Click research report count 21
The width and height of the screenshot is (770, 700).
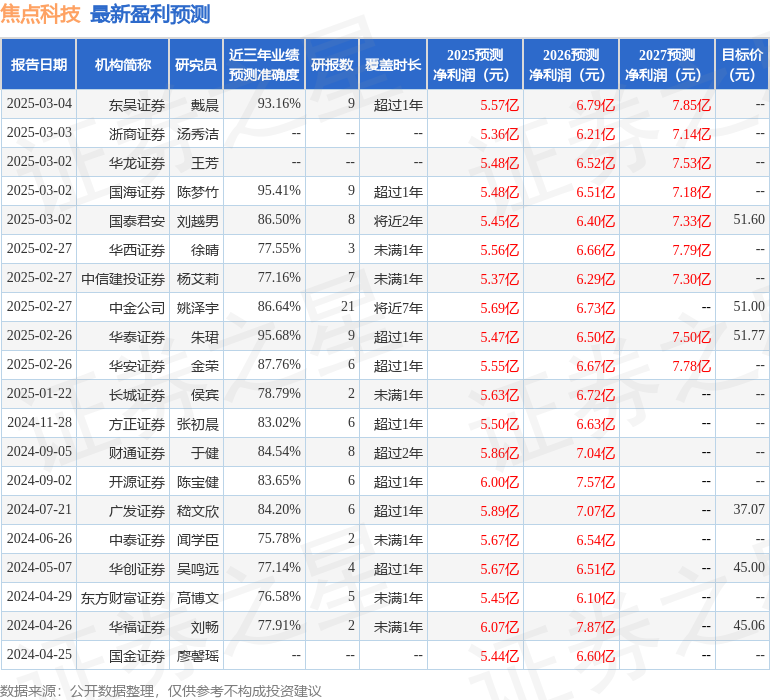click(x=348, y=307)
